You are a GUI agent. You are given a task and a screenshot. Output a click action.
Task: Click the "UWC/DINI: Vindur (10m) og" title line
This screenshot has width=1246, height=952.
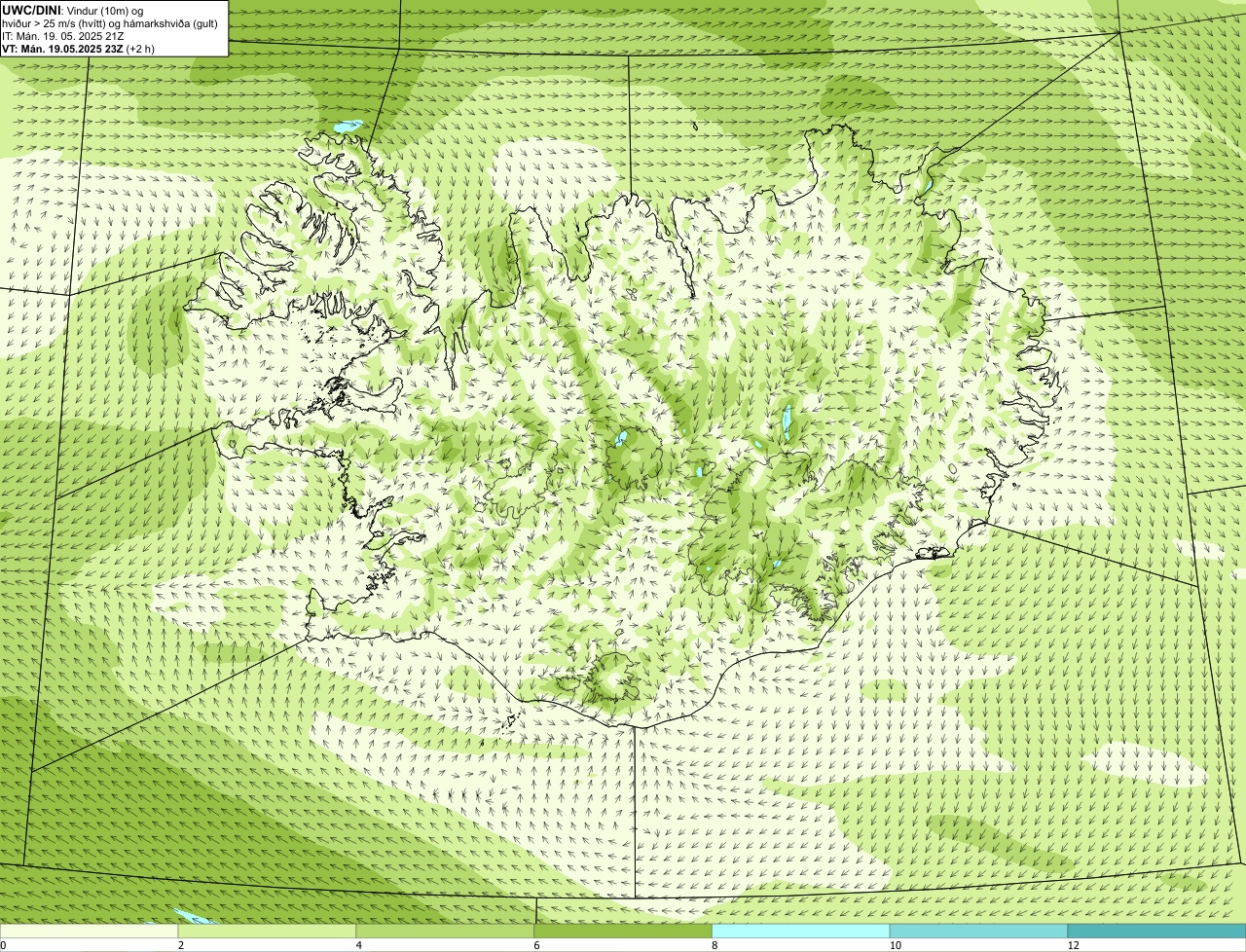pyautogui.click(x=72, y=10)
